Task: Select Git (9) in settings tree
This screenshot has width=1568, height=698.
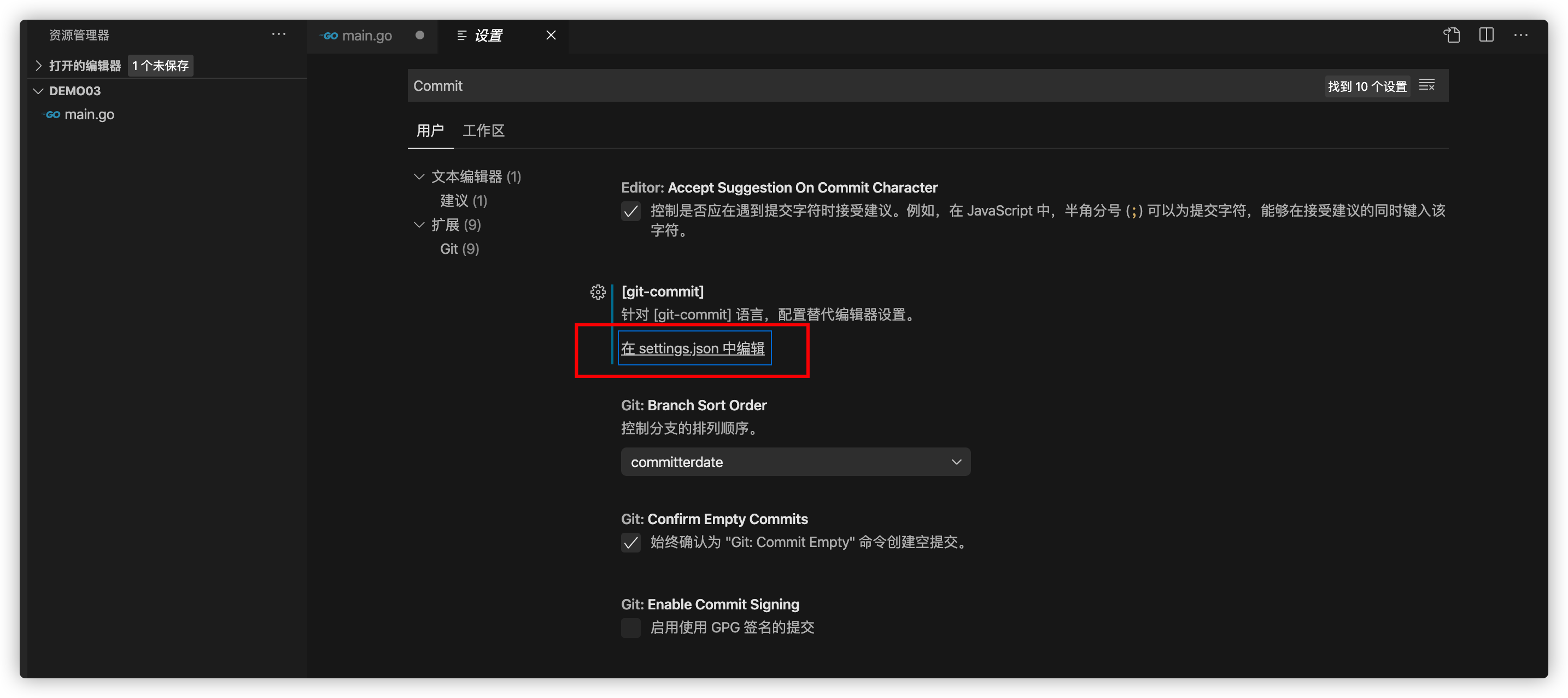Action: point(460,249)
